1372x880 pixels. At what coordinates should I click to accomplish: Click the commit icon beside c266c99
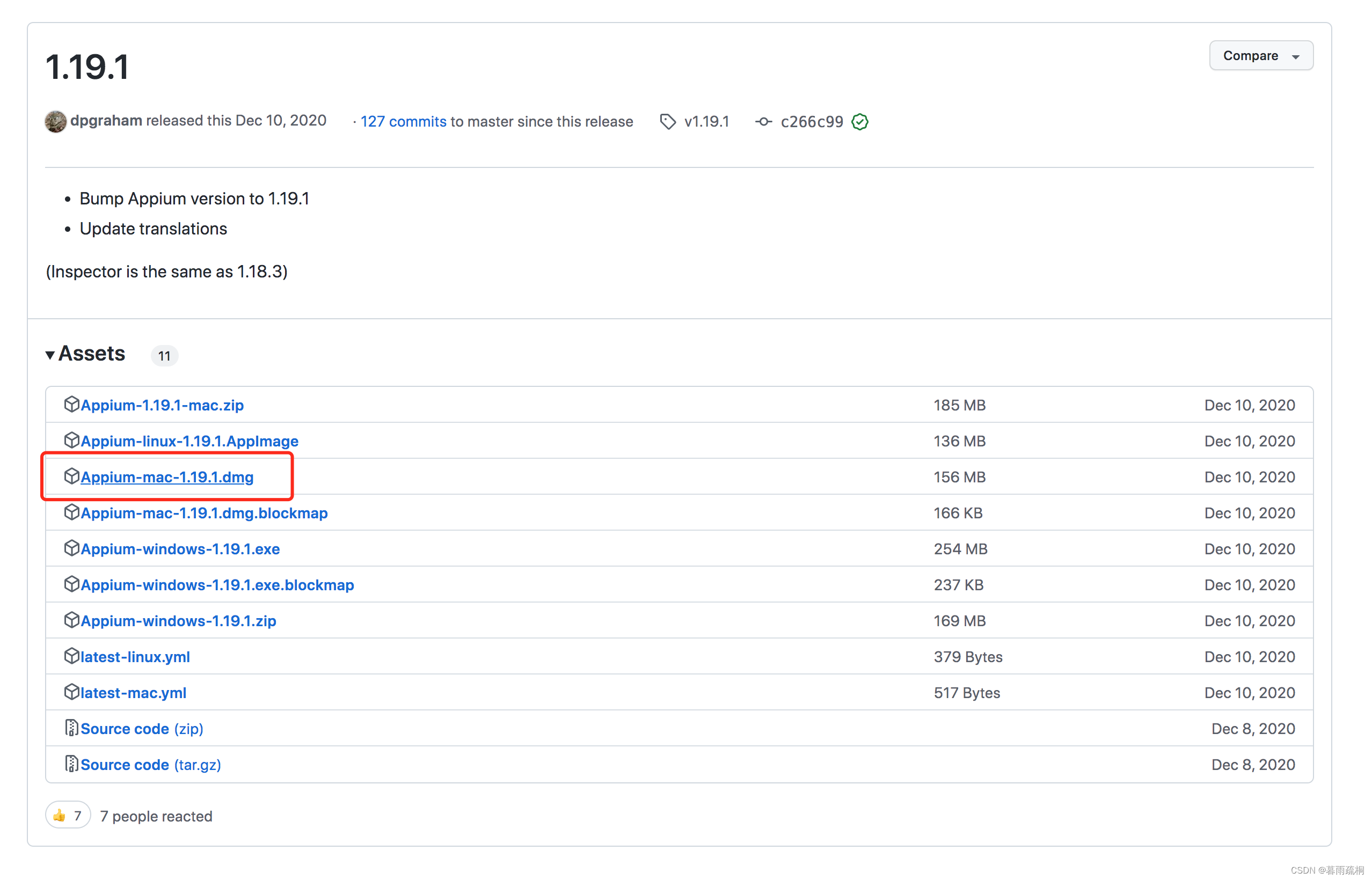(x=763, y=121)
